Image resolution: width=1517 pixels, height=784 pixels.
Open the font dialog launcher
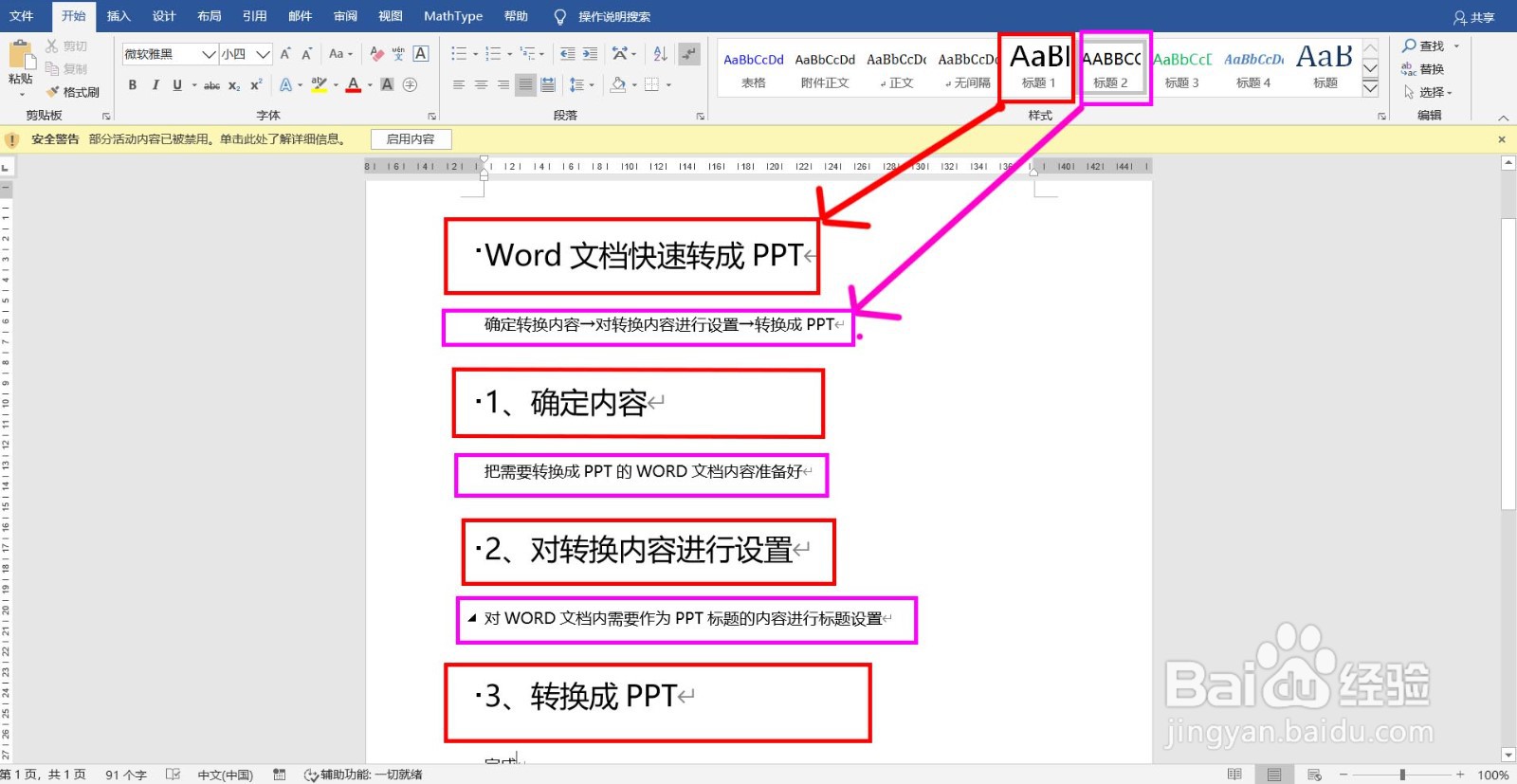pos(431,116)
